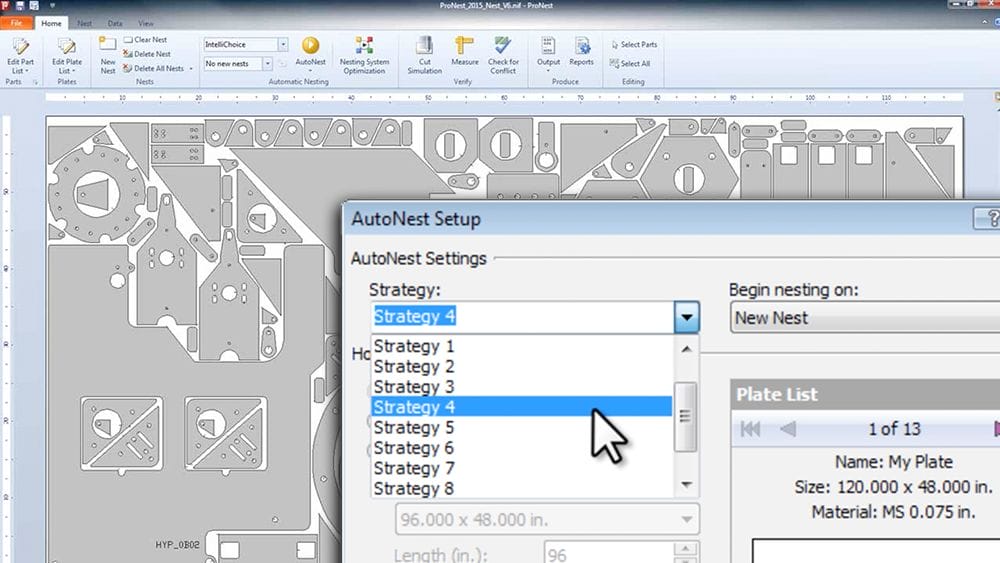
Task: Open the File tab
Action: pos(17,23)
